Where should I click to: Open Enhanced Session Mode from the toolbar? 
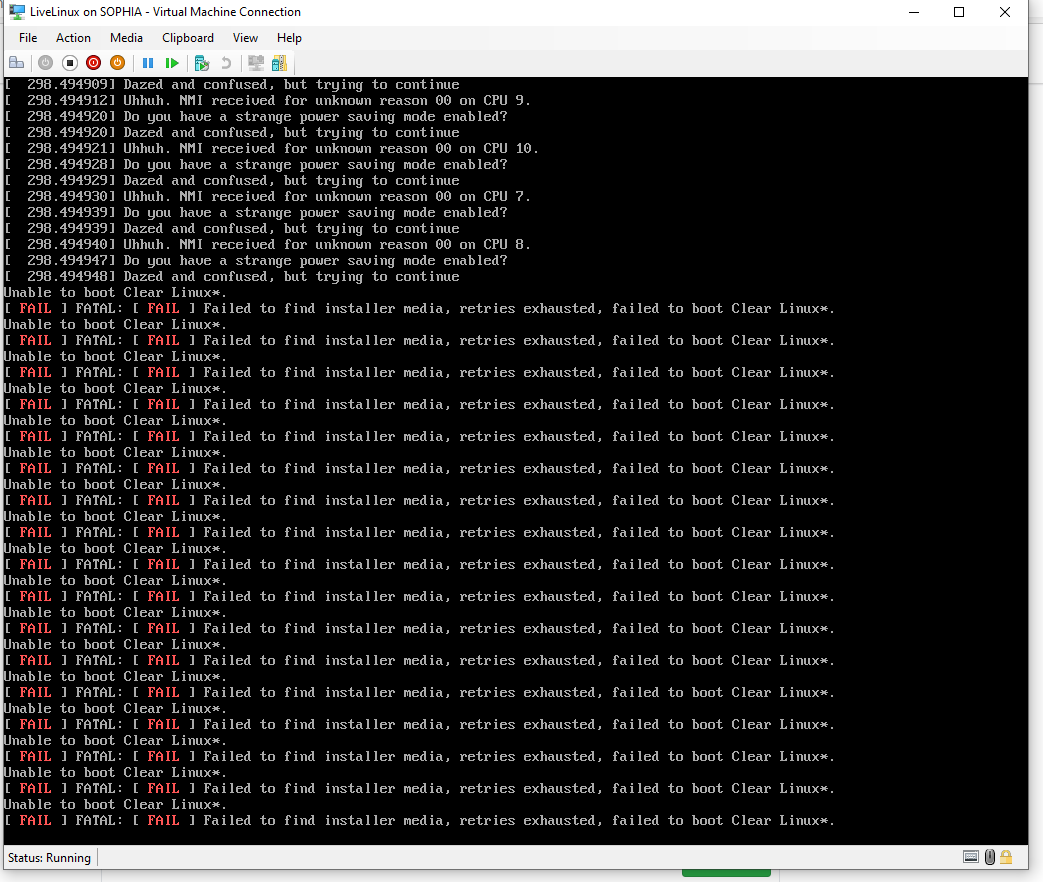click(x=255, y=62)
